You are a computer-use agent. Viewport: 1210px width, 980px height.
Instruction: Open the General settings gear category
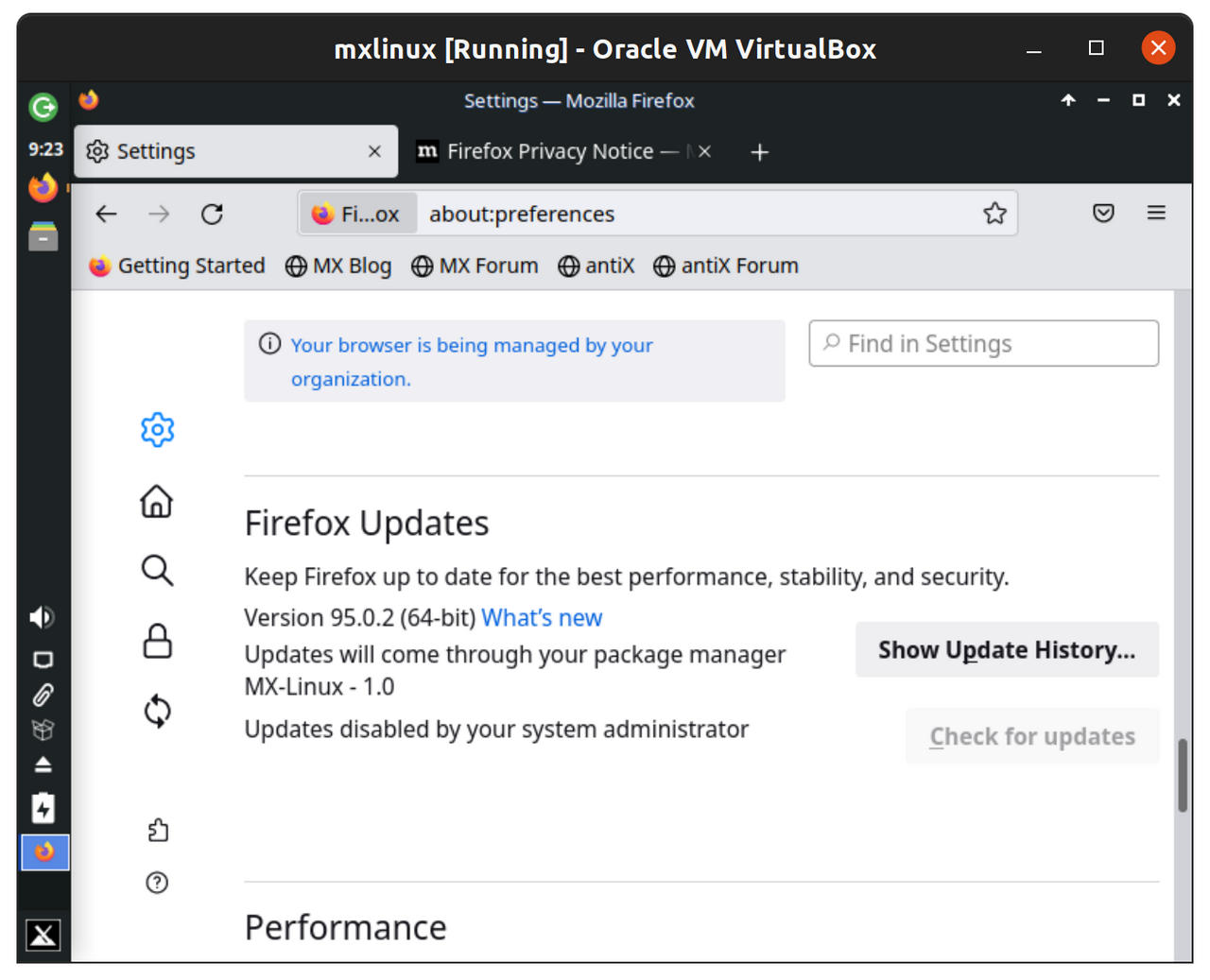157,430
